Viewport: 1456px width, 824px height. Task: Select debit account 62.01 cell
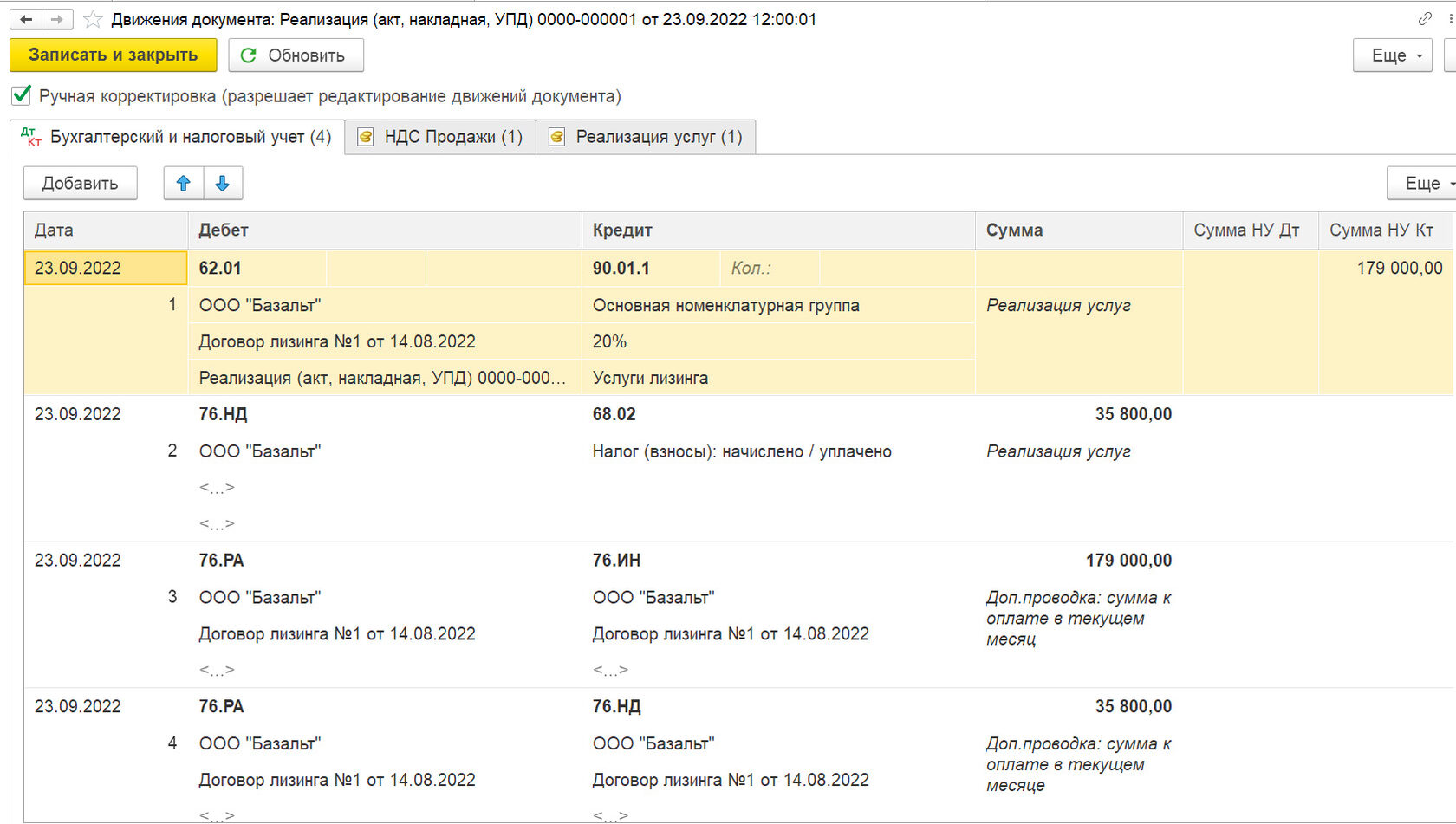click(257, 268)
